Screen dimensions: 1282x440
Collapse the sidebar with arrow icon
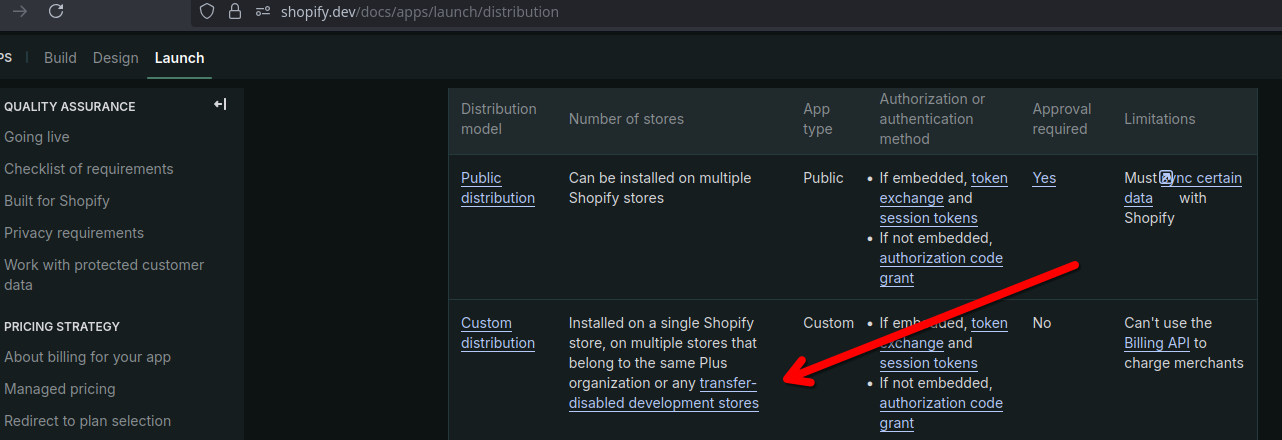pos(220,105)
